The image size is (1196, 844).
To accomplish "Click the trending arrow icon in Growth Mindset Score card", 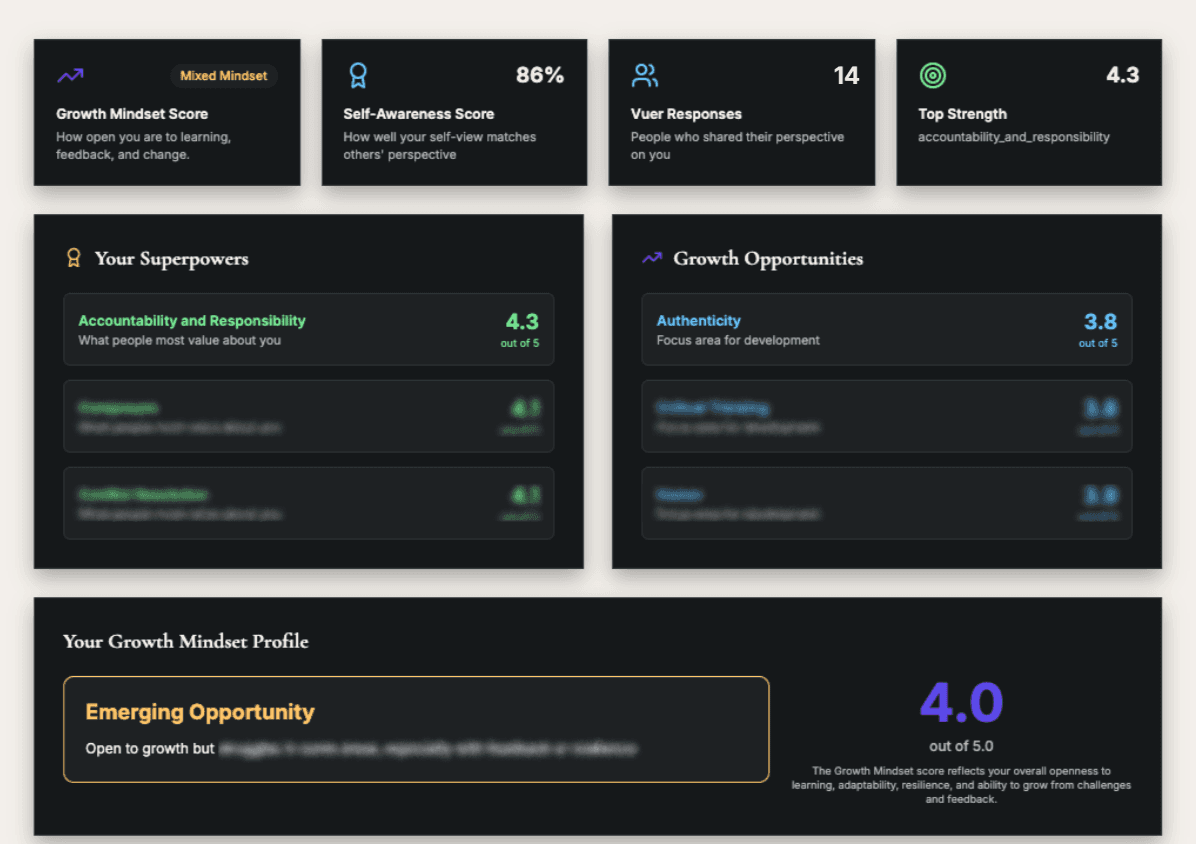I will tap(70, 75).
